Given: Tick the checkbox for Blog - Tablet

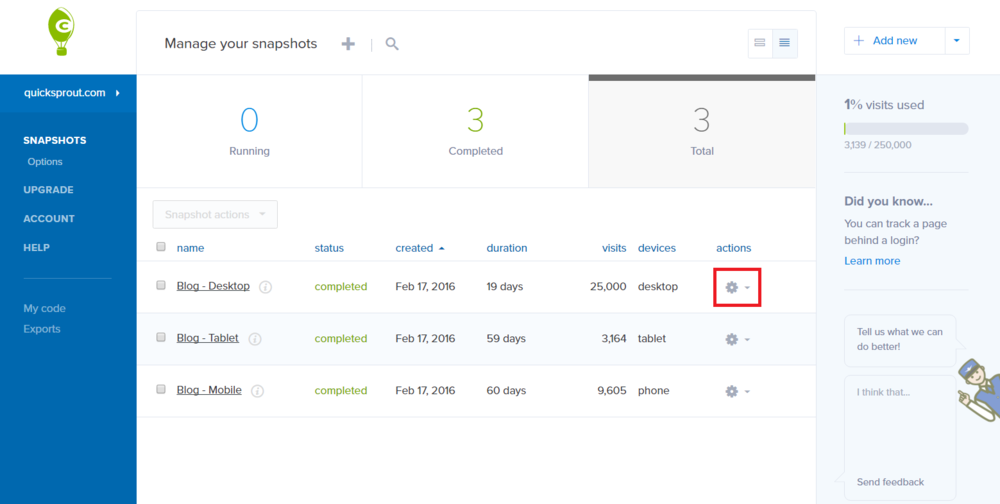Looking at the screenshot, I should click(x=161, y=338).
